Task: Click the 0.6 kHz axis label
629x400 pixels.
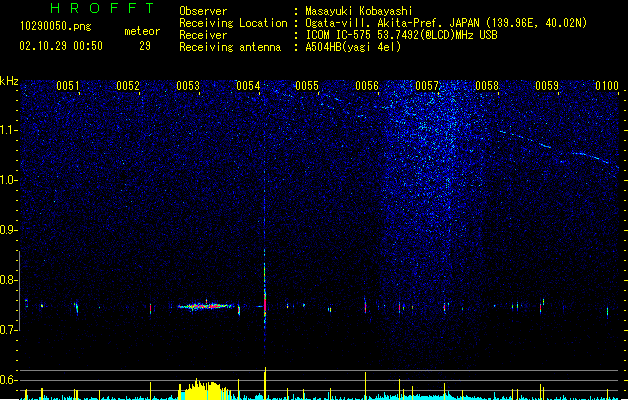Action: [x=9, y=380]
